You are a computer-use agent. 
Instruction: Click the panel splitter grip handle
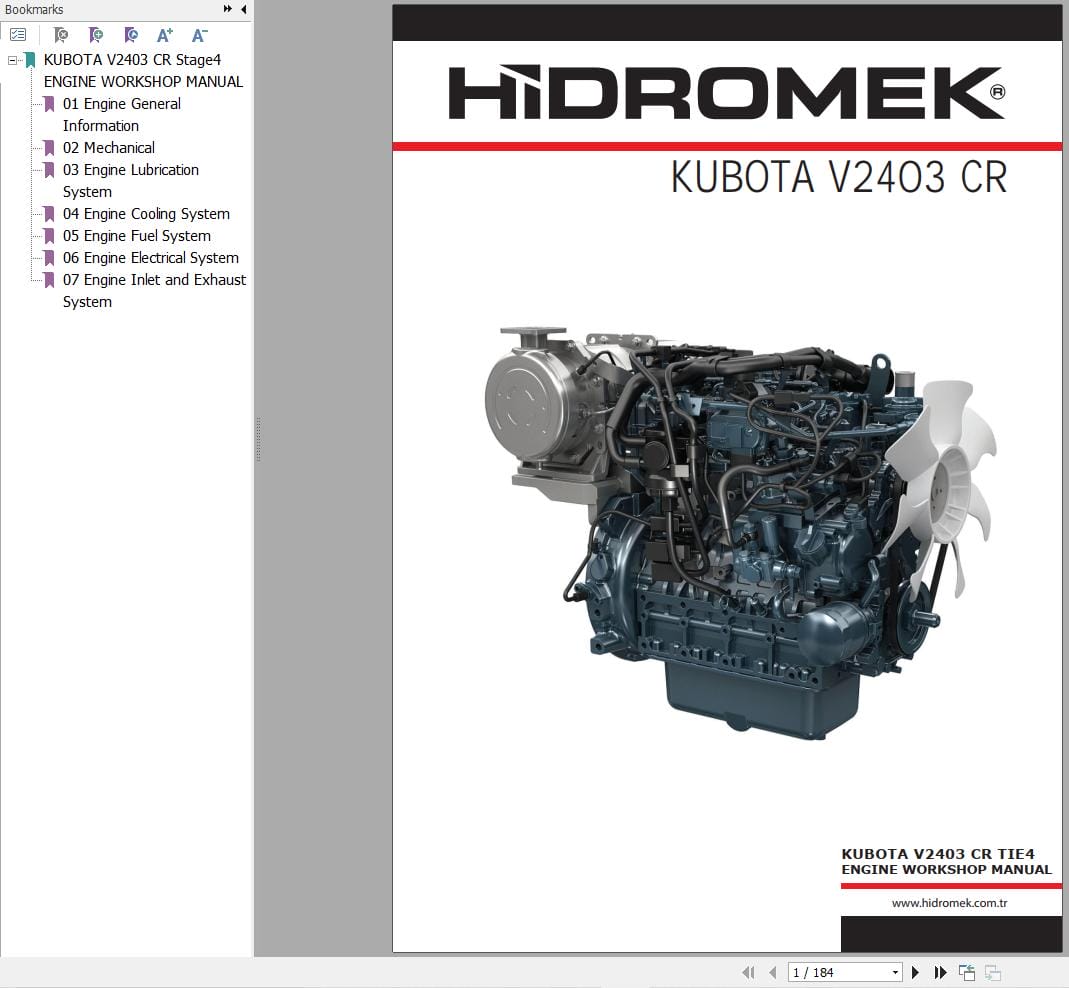pyautogui.click(x=258, y=440)
